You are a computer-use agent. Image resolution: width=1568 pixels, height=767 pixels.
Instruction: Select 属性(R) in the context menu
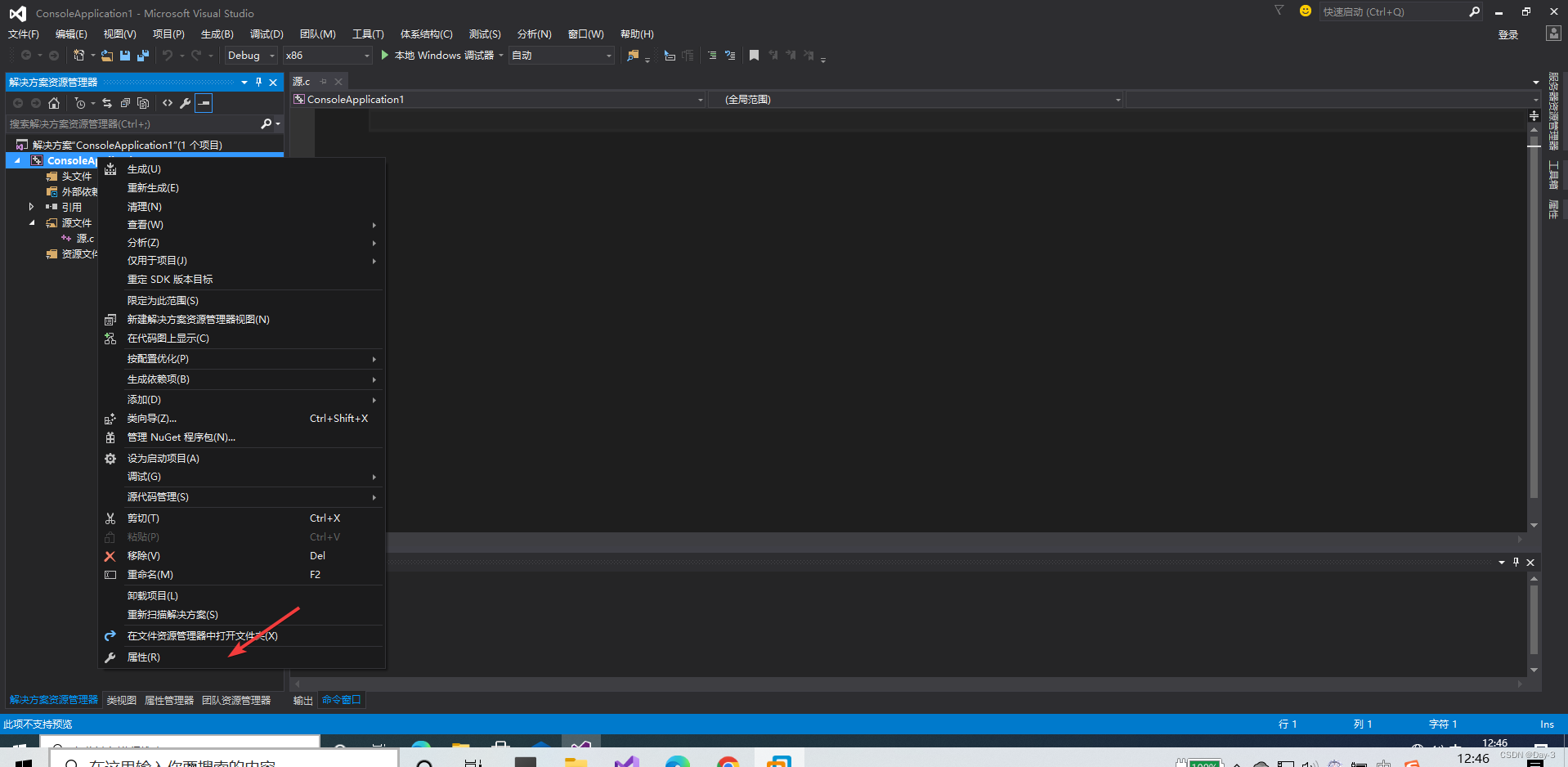[241, 657]
